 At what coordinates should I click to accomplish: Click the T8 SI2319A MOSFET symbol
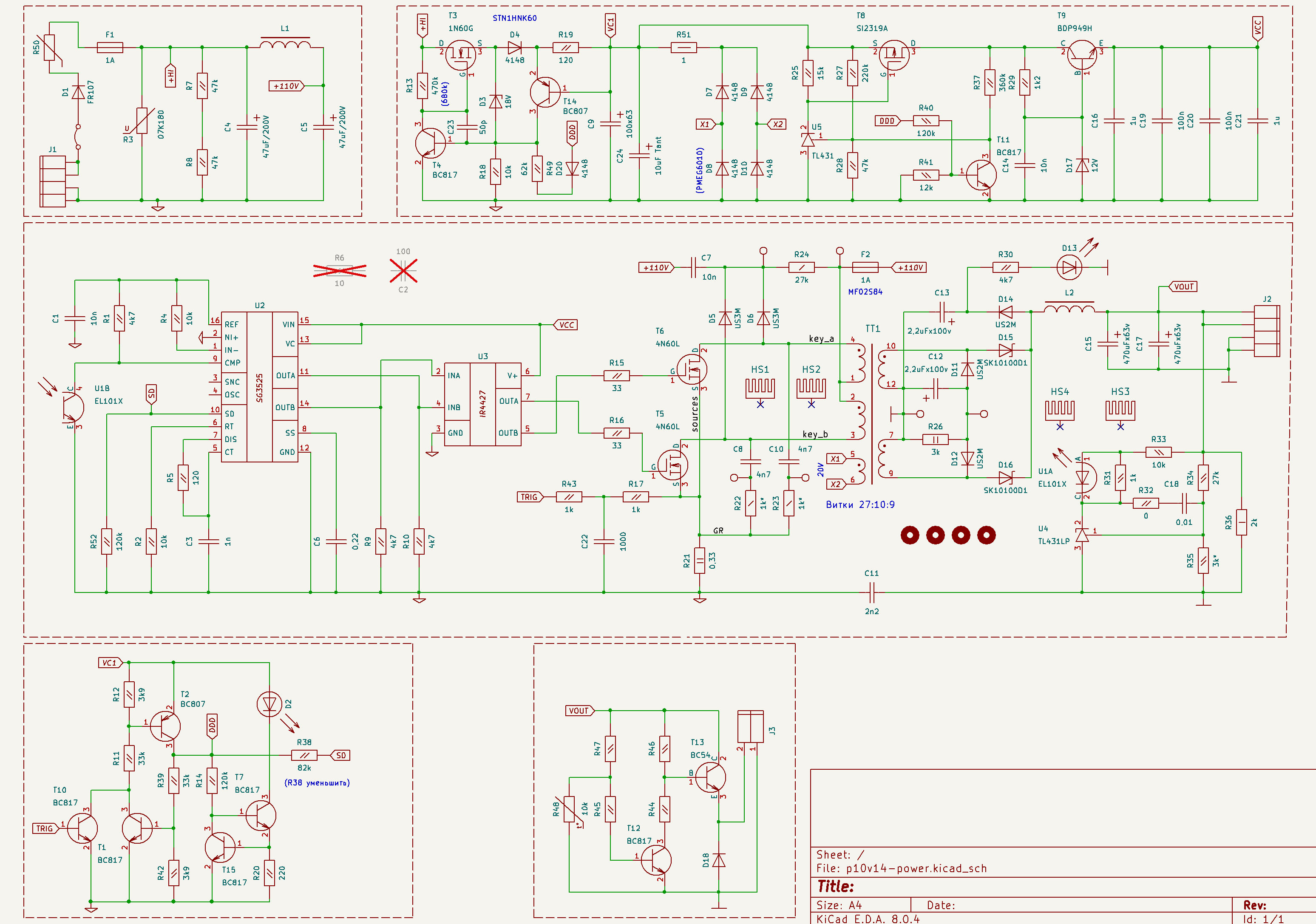[x=893, y=54]
